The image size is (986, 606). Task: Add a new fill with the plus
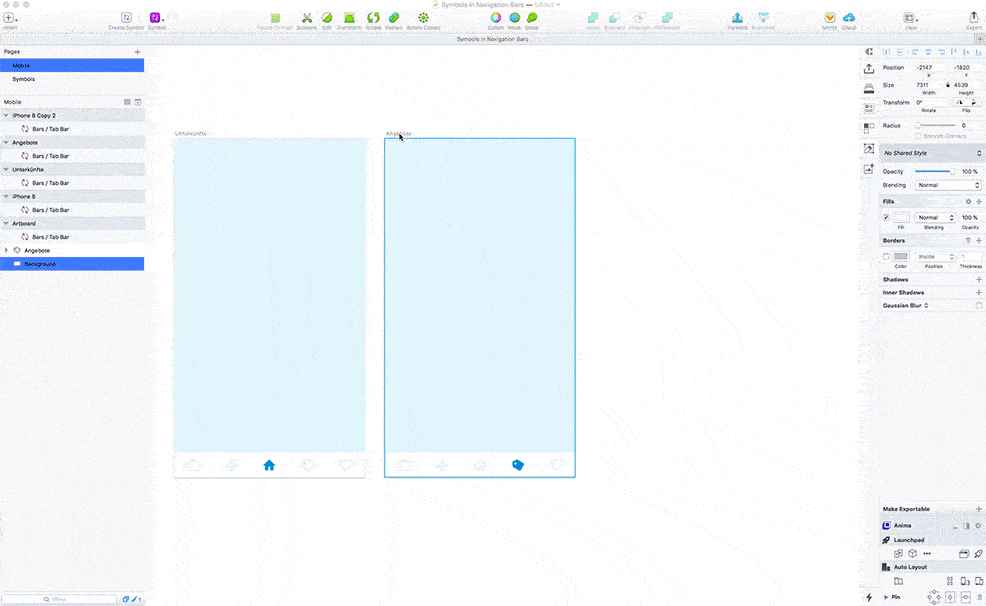coord(978,202)
